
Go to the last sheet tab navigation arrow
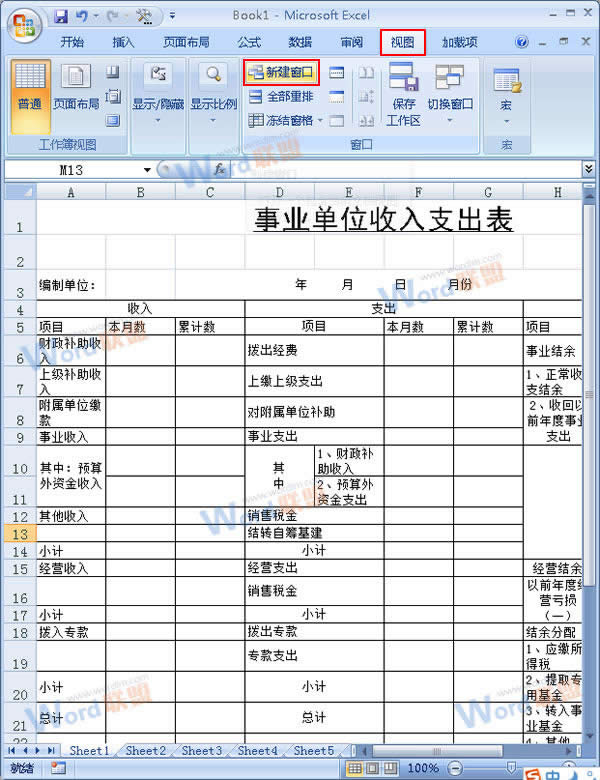click(51, 750)
